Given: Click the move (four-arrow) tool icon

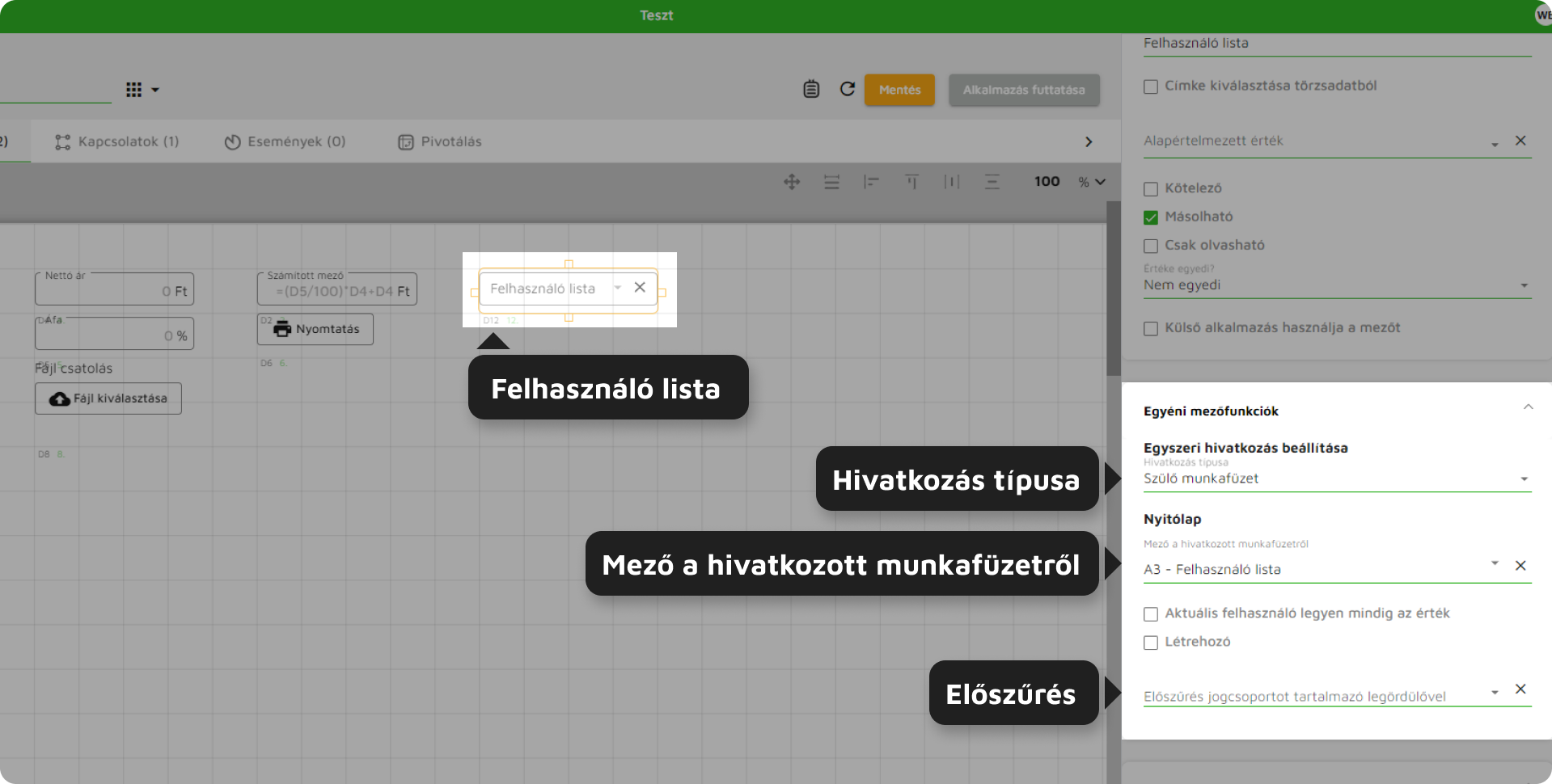Looking at the screenshot, I should 792,182.
